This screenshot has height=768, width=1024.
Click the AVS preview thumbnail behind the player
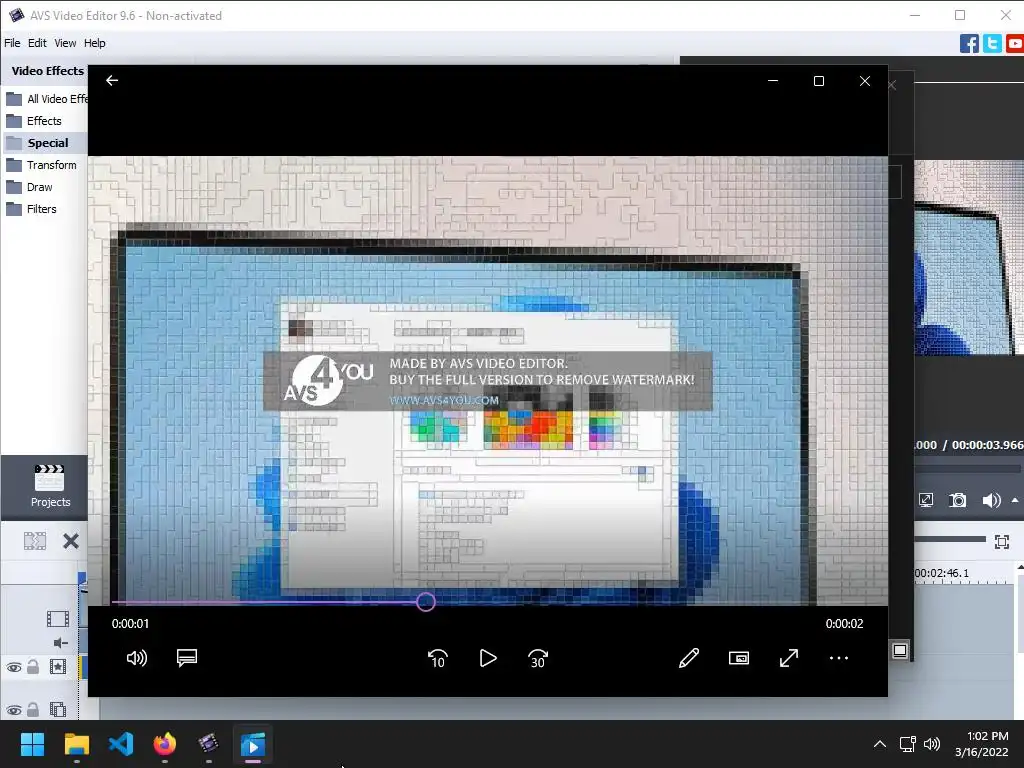[968, 257]
